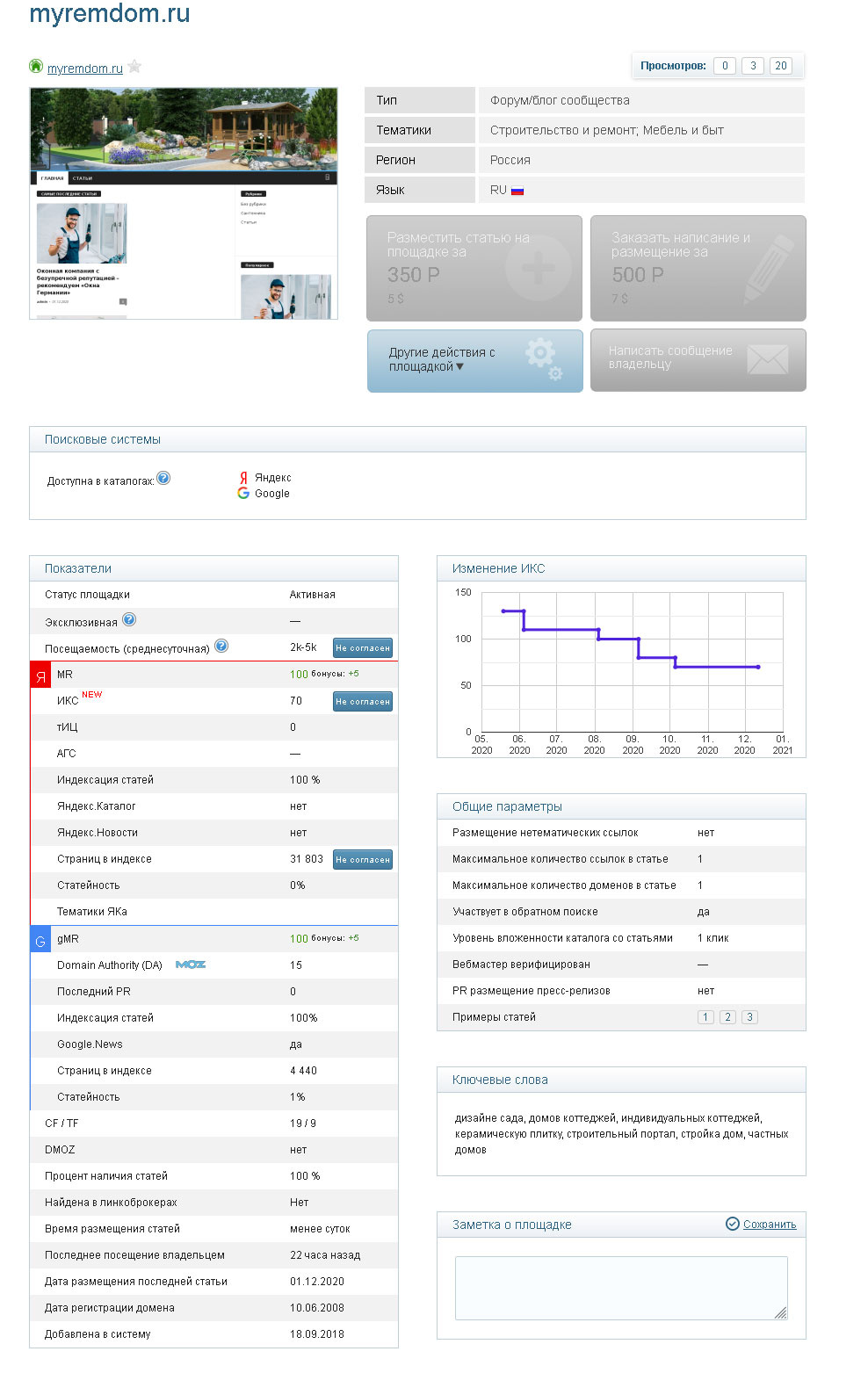868x1373 pixels.
Task: Focus the 'Заметка о площадке' text area
Action: 621,1288
